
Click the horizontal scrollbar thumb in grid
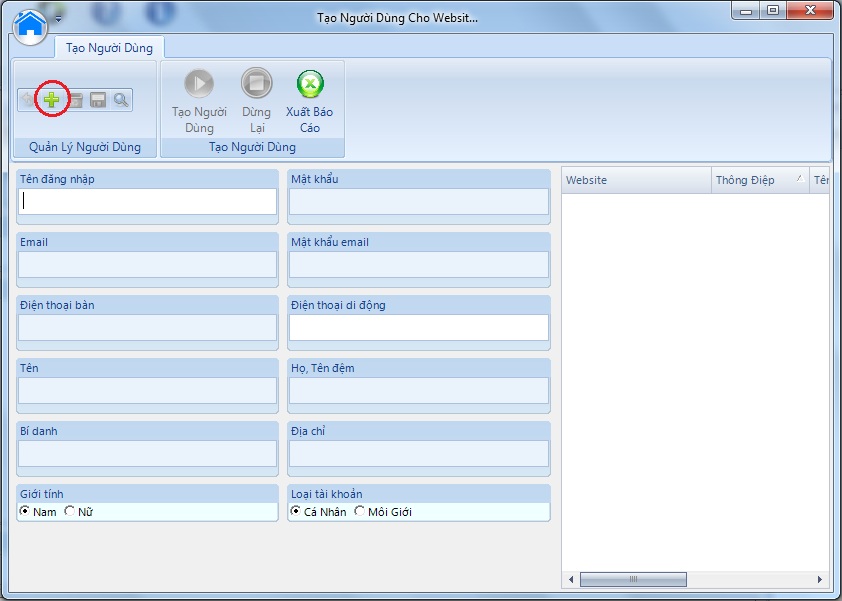pyautogui.click(x=632, y=579)
